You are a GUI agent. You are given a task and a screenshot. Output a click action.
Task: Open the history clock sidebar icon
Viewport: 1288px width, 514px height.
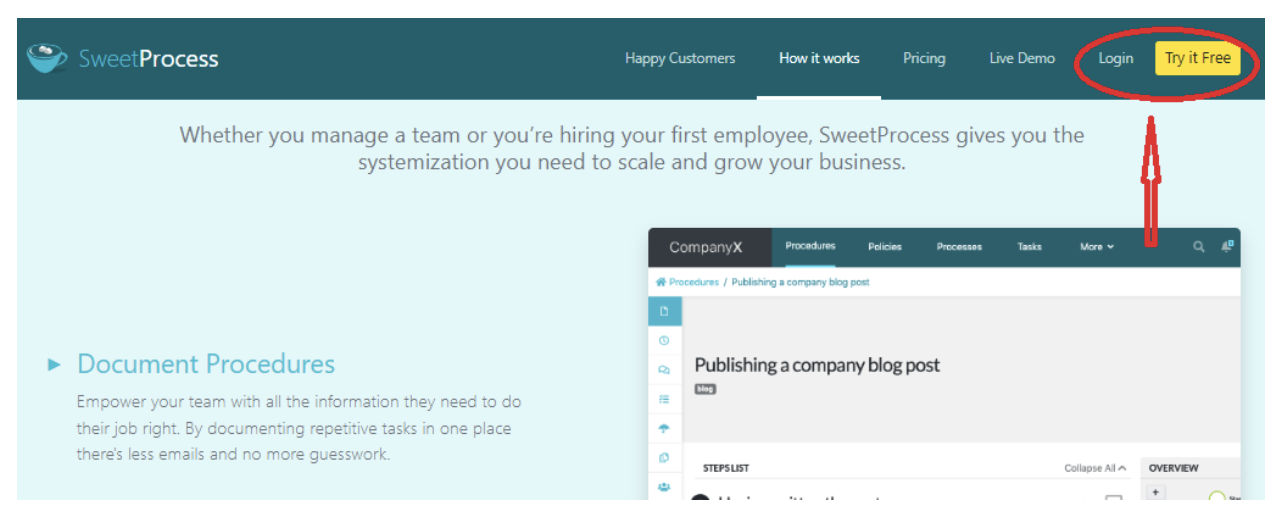click(665, 341)
